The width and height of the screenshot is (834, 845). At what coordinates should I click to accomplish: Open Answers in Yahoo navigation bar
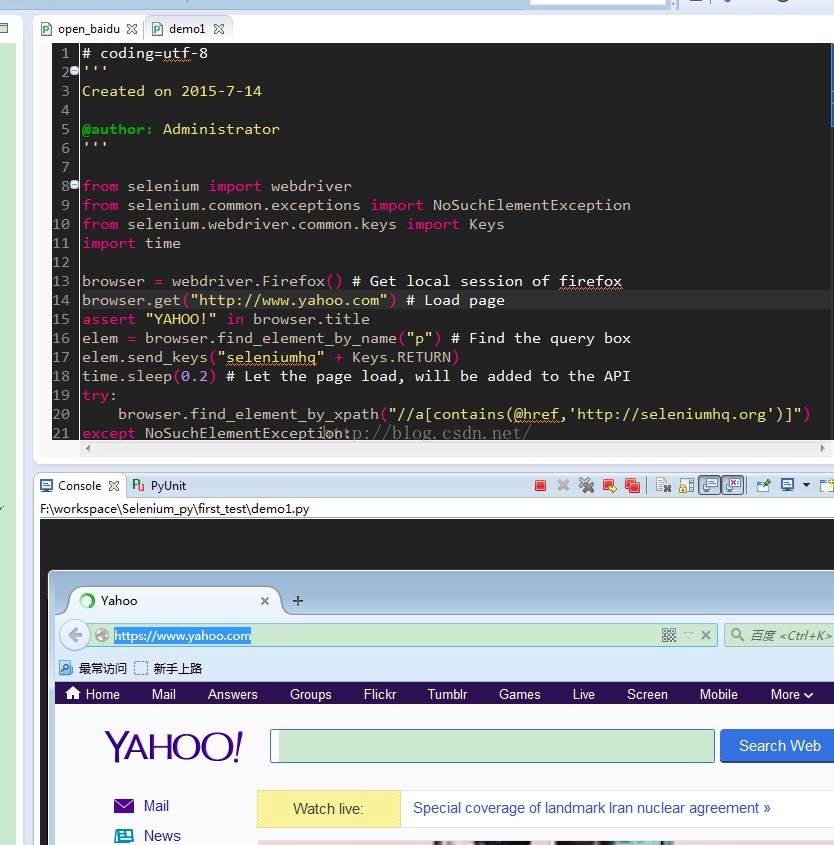pyautogui.click(x=232, y=694)
